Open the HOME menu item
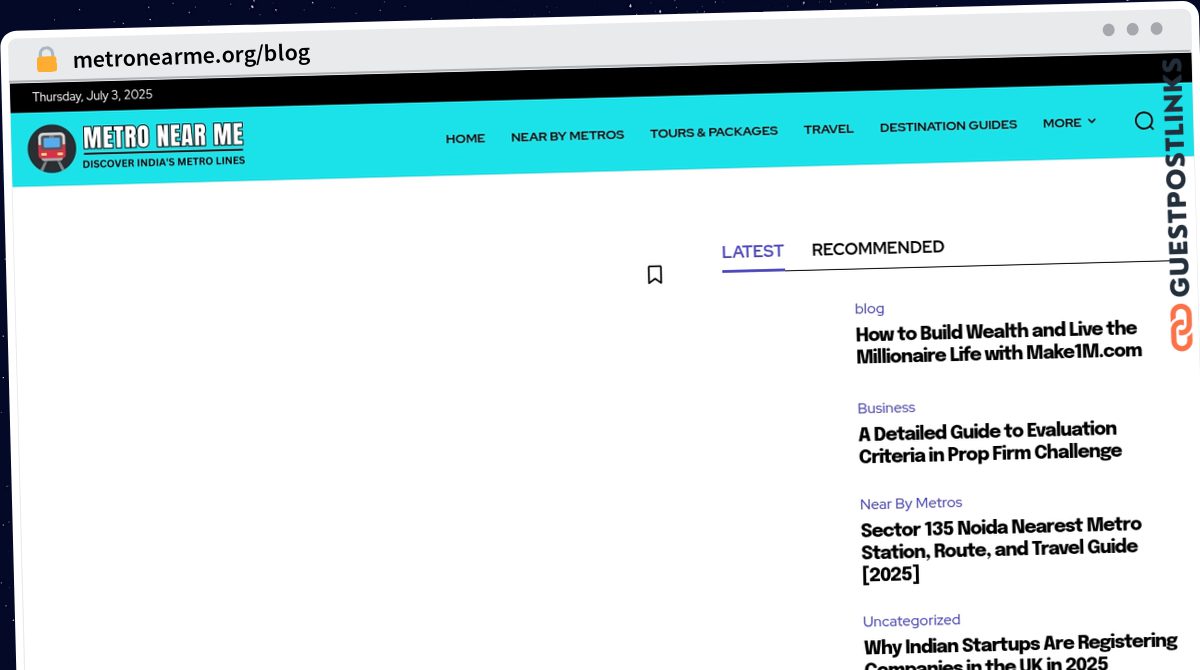Screen dimensions: 1200x670 (x=465, y=138)
